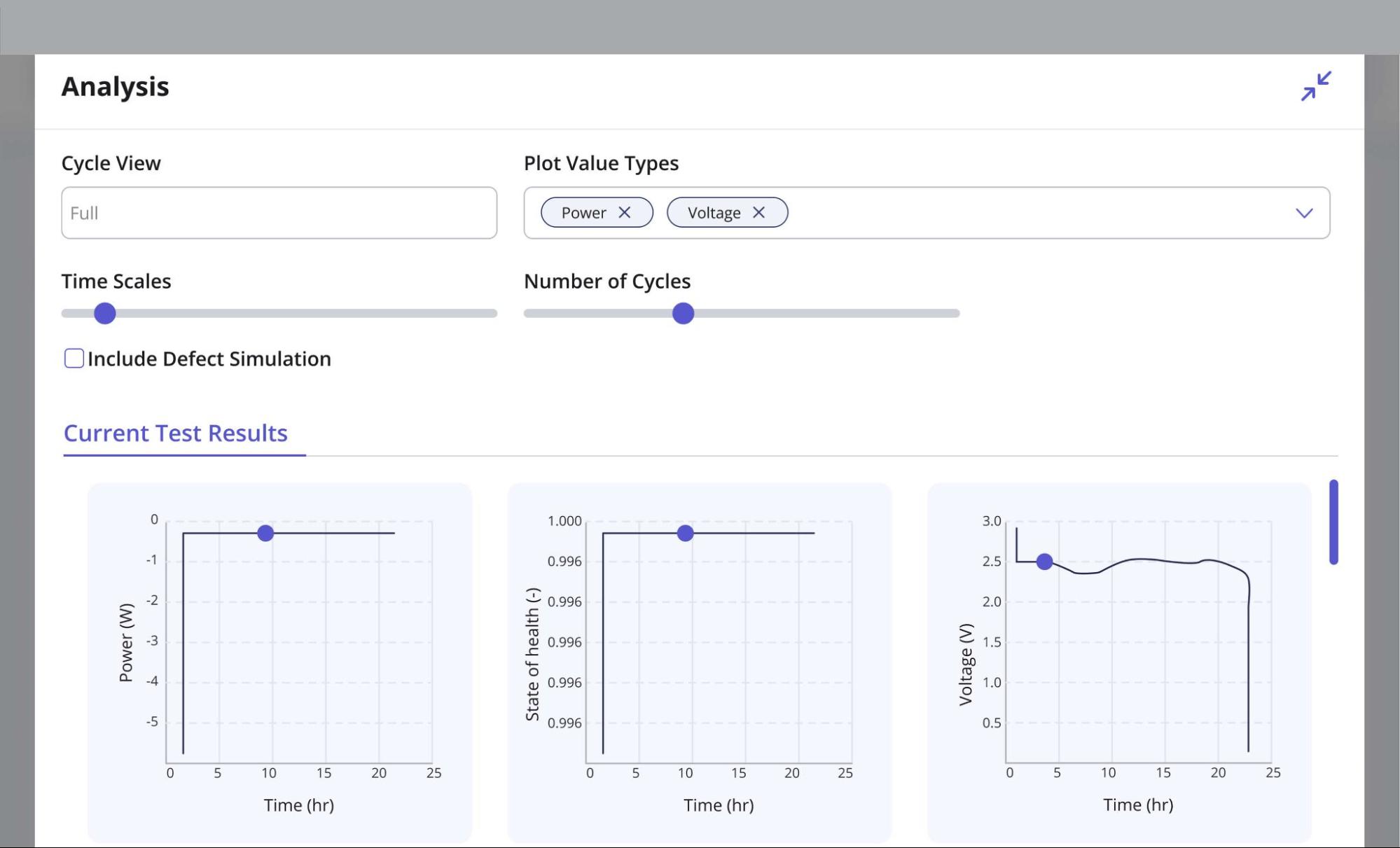Select the blue marker on the Power chart

(265, 533)
